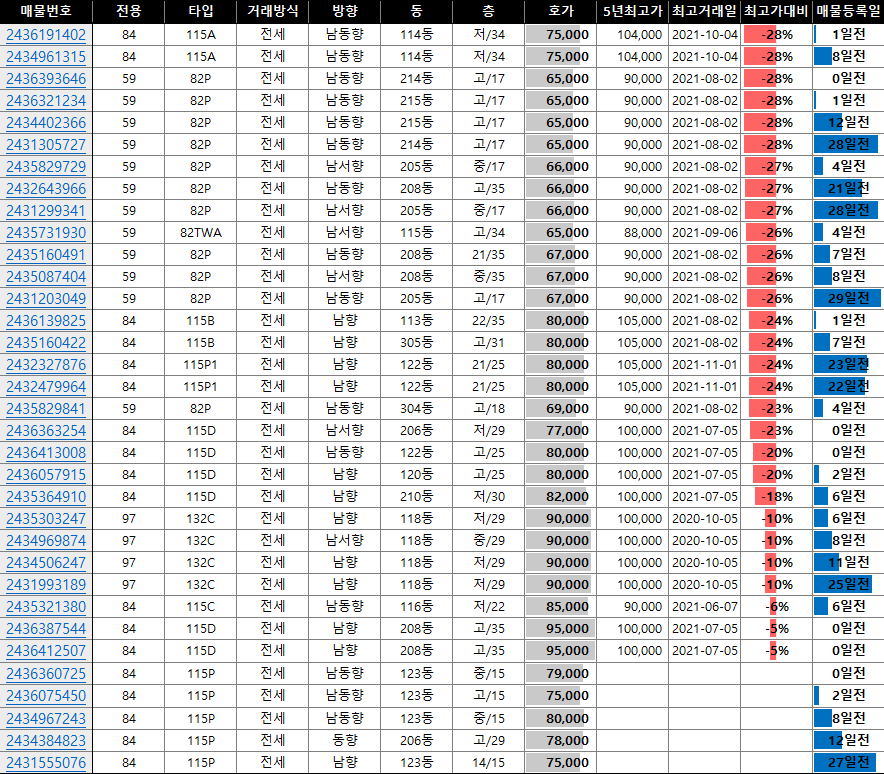Select the 5년최고가 column header
This screenshot has height=774, width=884.
point(633,11)
